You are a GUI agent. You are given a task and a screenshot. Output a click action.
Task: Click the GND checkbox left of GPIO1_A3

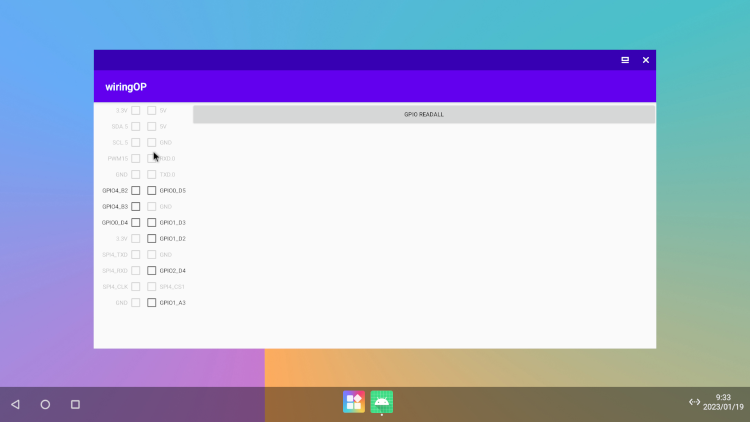[x=136, y=303]
